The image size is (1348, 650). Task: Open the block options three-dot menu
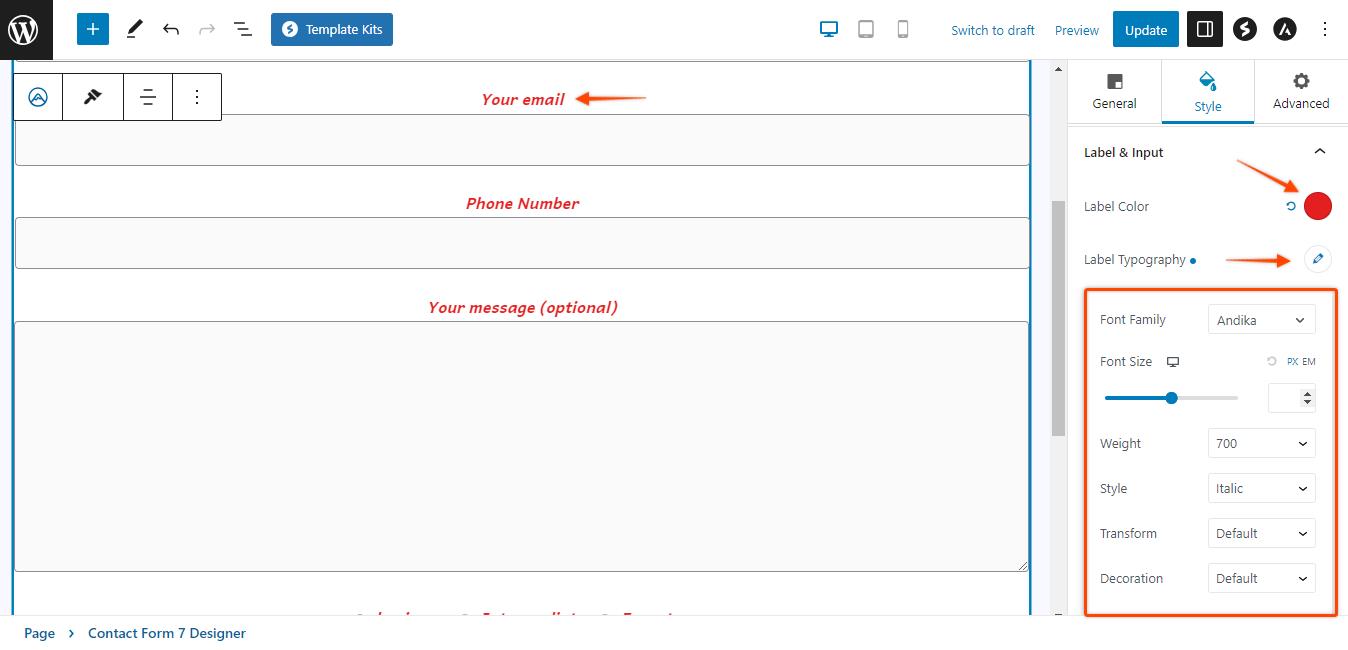point(197,97)
